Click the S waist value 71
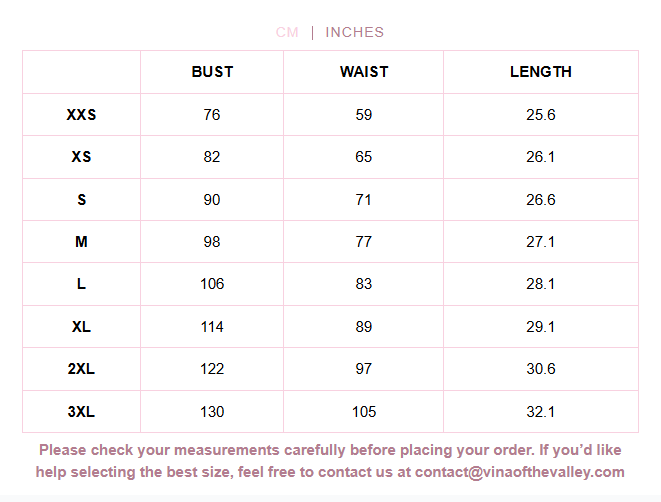 click(364, 200)
